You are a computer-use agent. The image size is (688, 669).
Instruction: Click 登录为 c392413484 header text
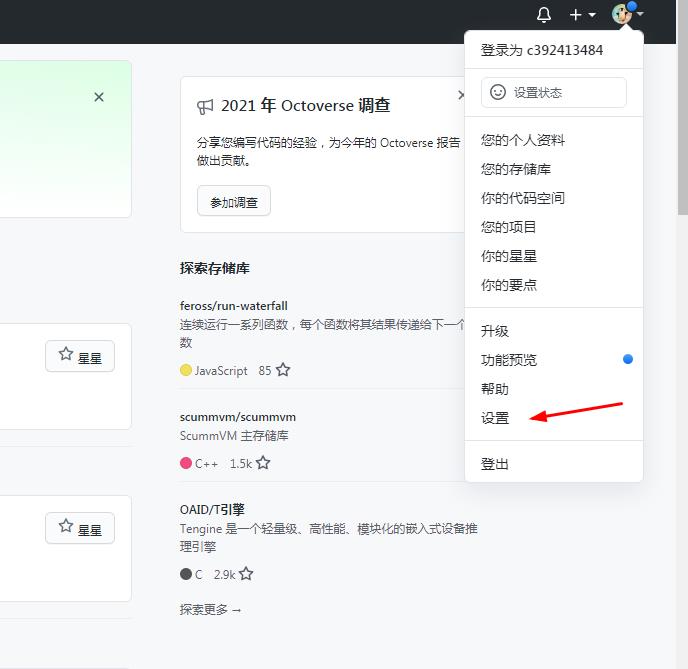point(542,50)
